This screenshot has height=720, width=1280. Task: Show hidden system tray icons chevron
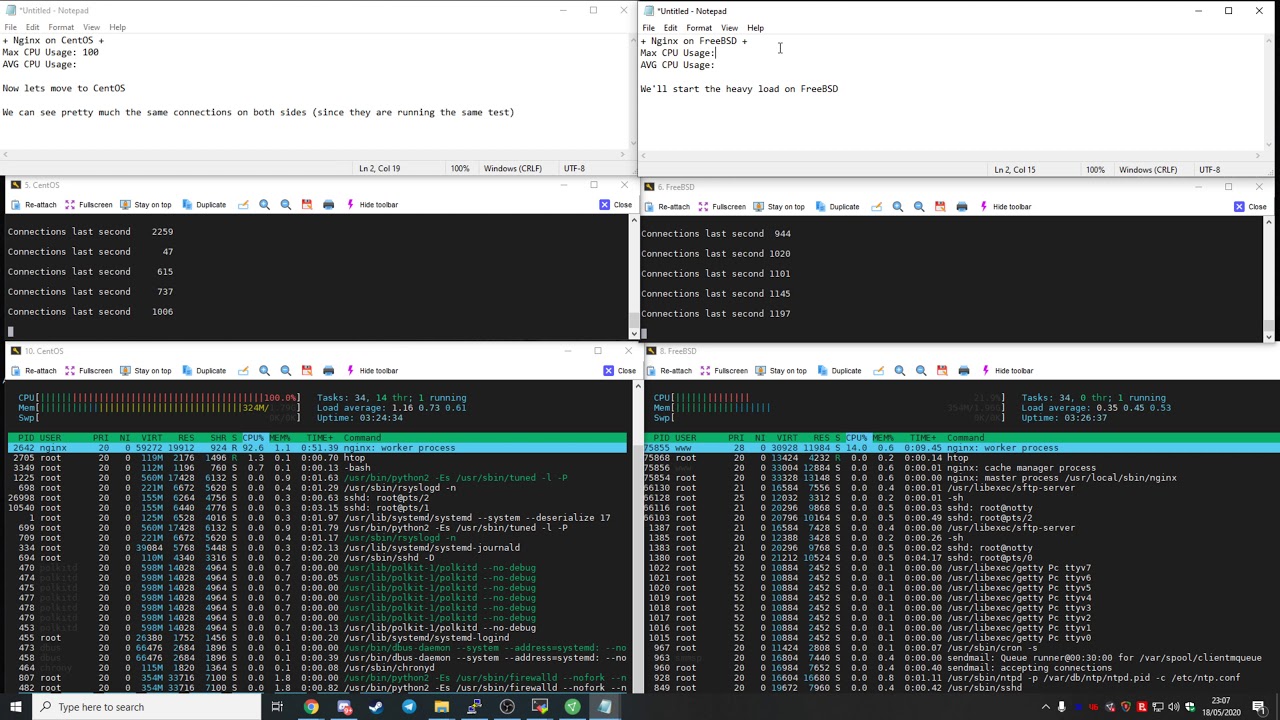click(1046, 707)
